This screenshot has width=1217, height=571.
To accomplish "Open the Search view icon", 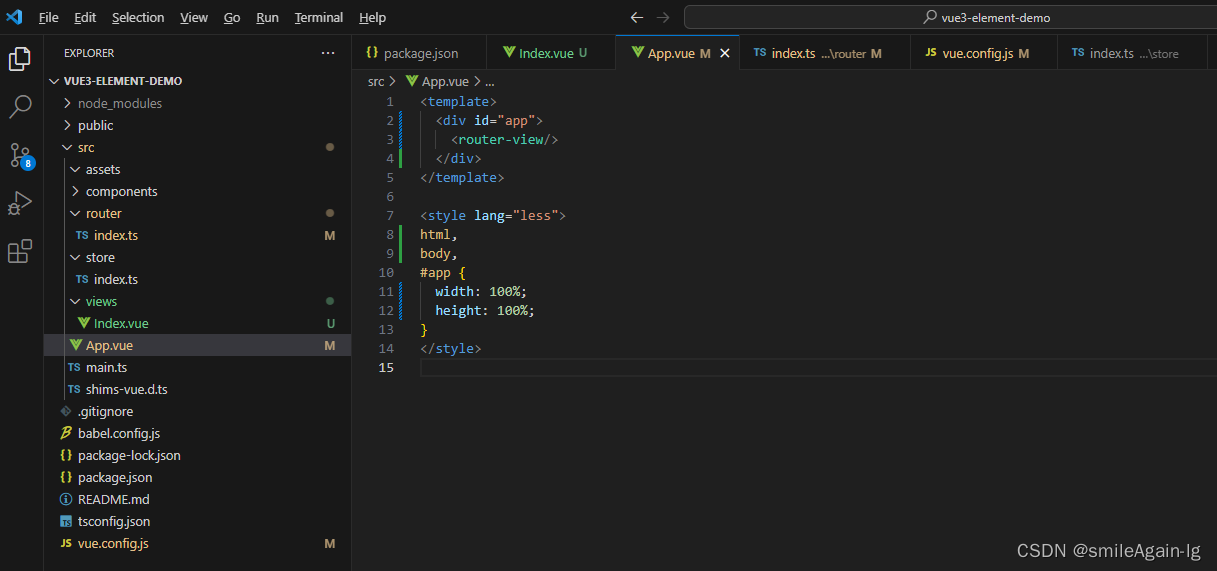I will pos(20,107).
